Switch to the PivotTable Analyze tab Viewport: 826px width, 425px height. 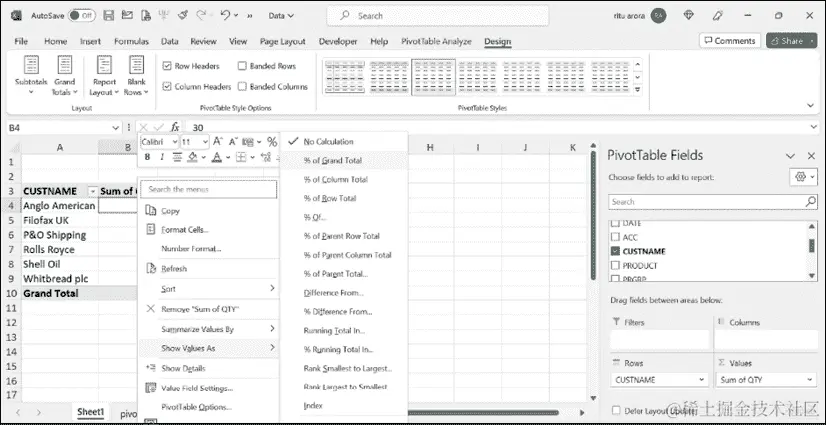click(x=436, y=41)
